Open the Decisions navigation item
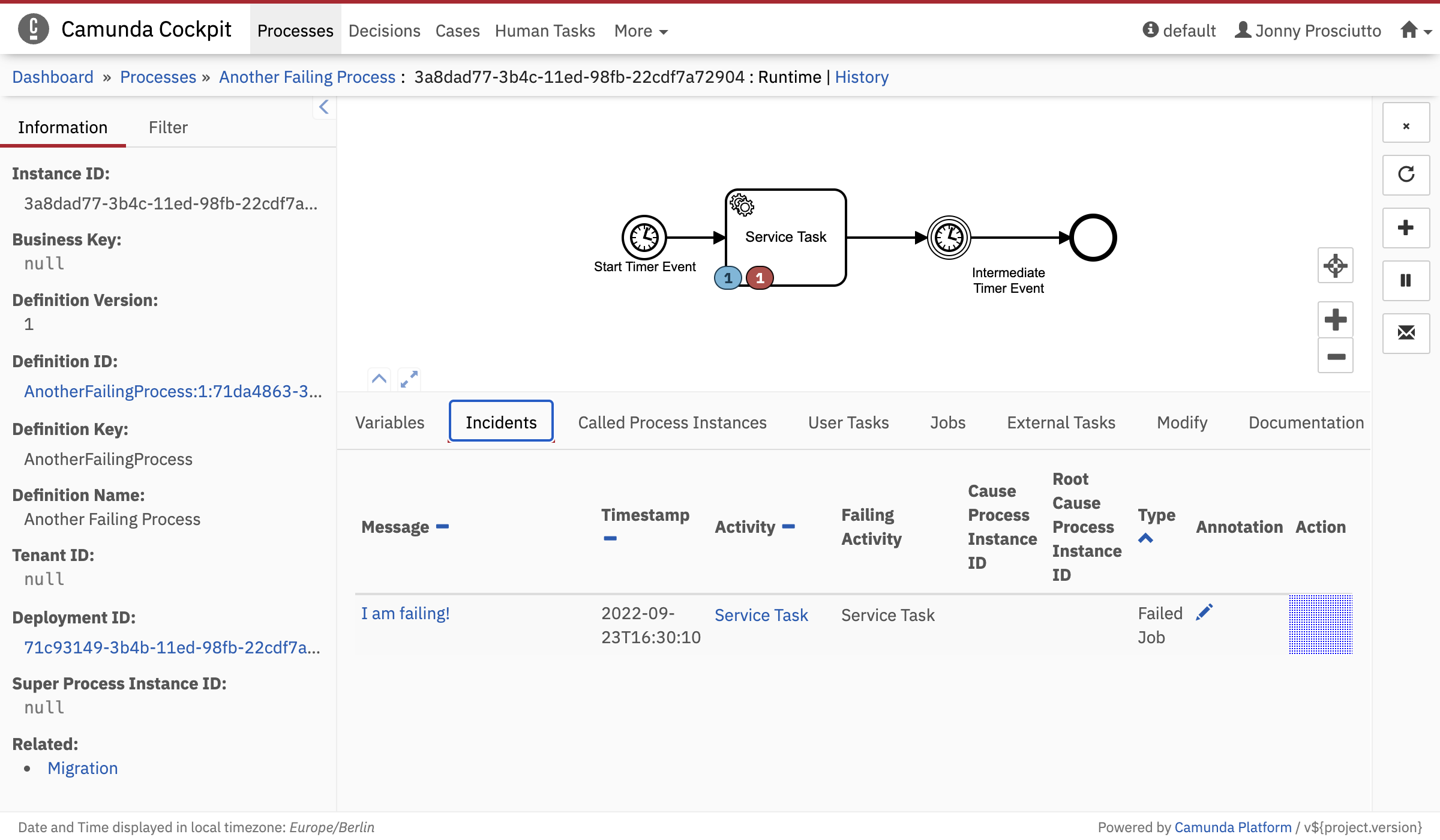The height and width of the screenshot is (840, 1440). click(x=385, y=31)
